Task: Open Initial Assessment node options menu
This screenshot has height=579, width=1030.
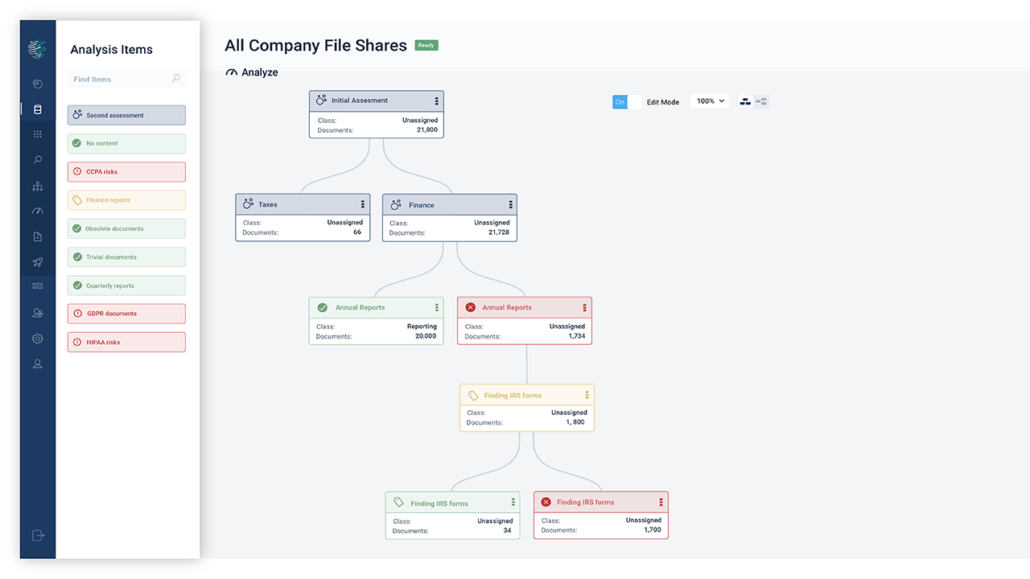Action: coord(436,101)
